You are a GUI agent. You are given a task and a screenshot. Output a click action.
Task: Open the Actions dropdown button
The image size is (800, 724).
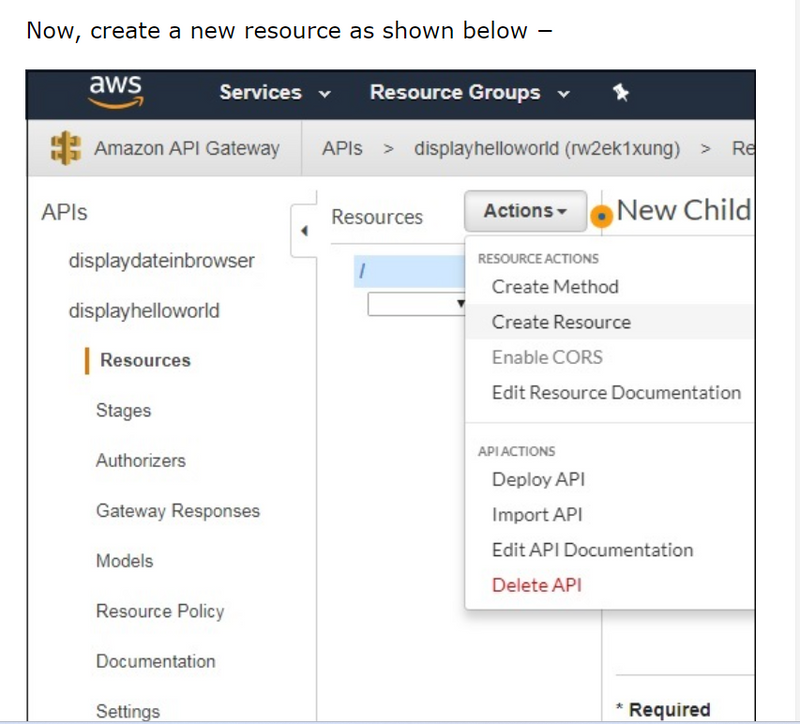coord(525,211)
